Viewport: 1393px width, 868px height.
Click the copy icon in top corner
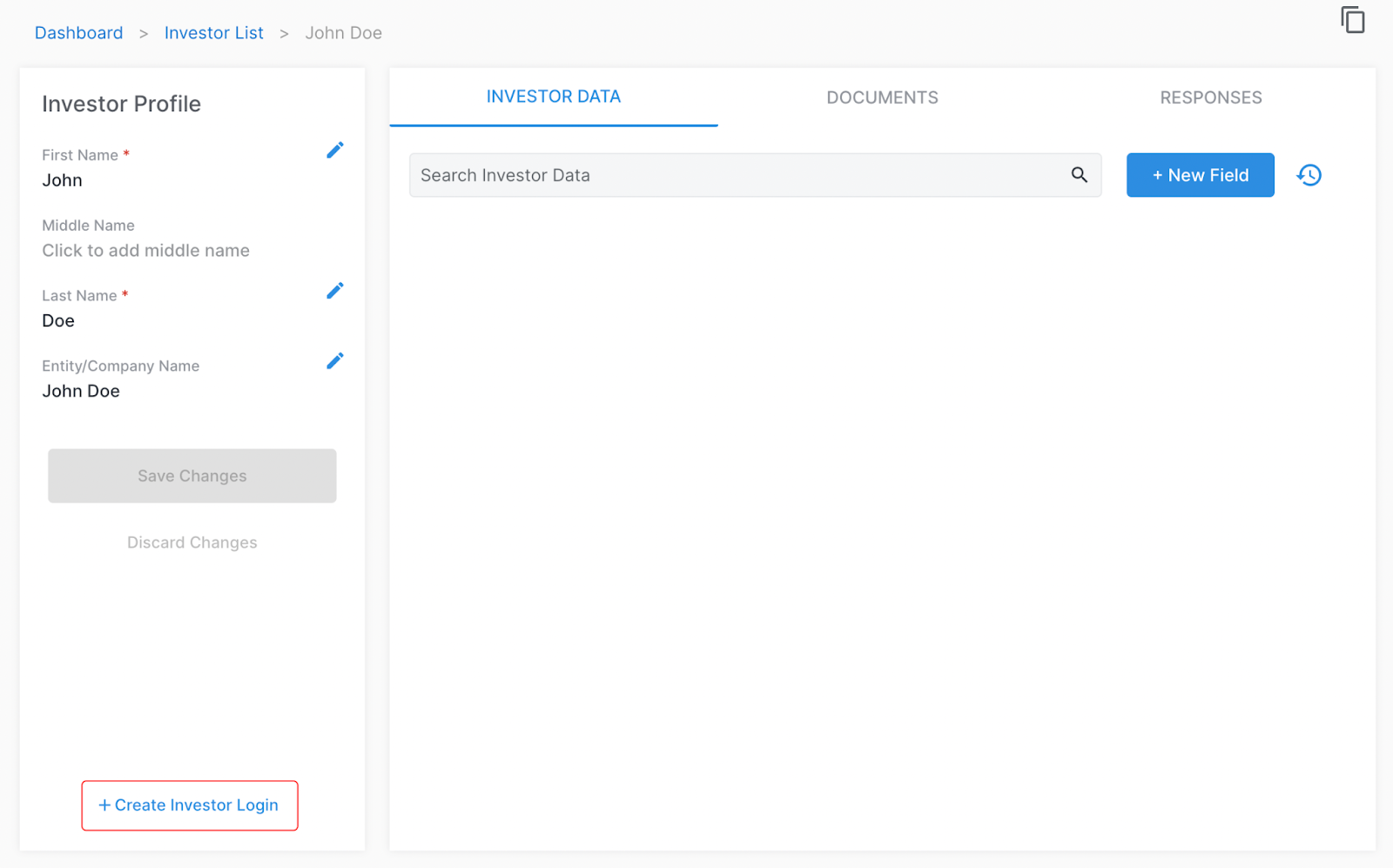pyautogui.click(x=1352, y=20)
